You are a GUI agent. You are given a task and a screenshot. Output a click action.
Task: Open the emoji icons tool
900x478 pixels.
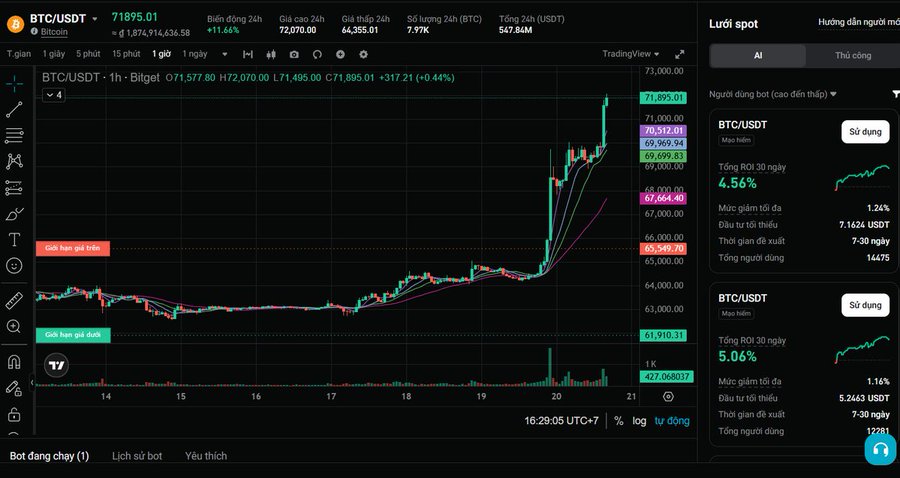14,265
